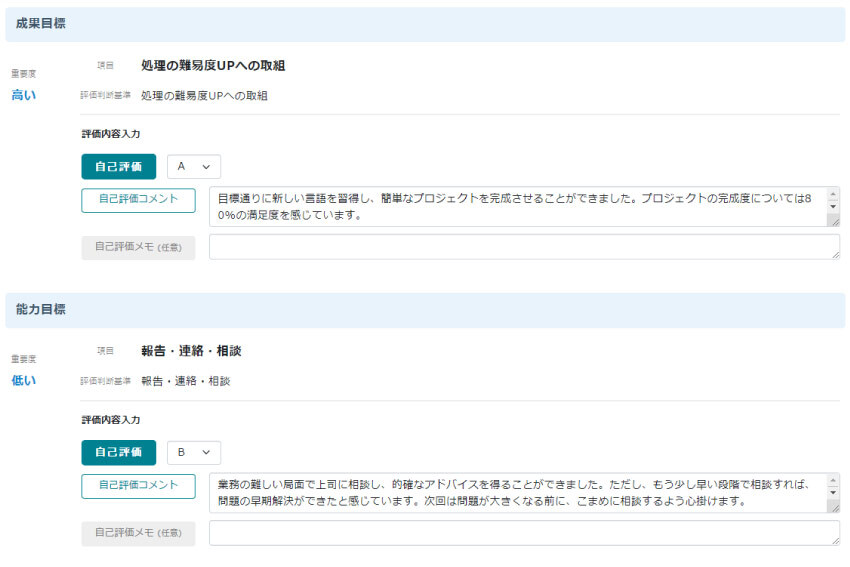Click 自己評価コメント button in 能力目標 section

(x=138, y=486)
